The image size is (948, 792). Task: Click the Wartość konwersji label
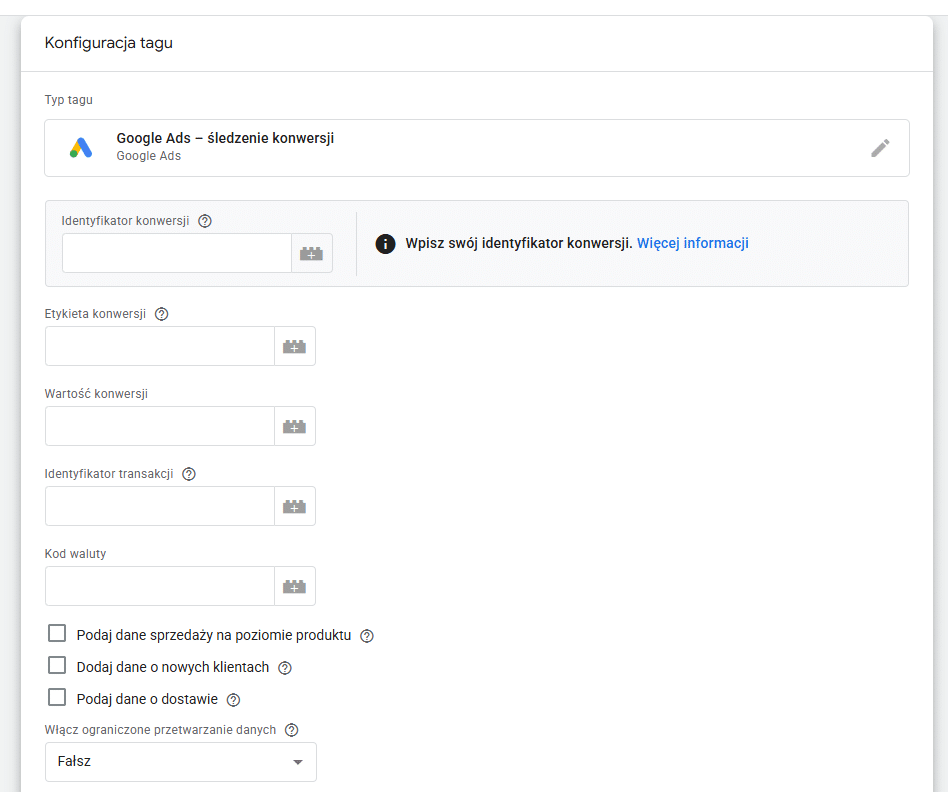[96, 394]
